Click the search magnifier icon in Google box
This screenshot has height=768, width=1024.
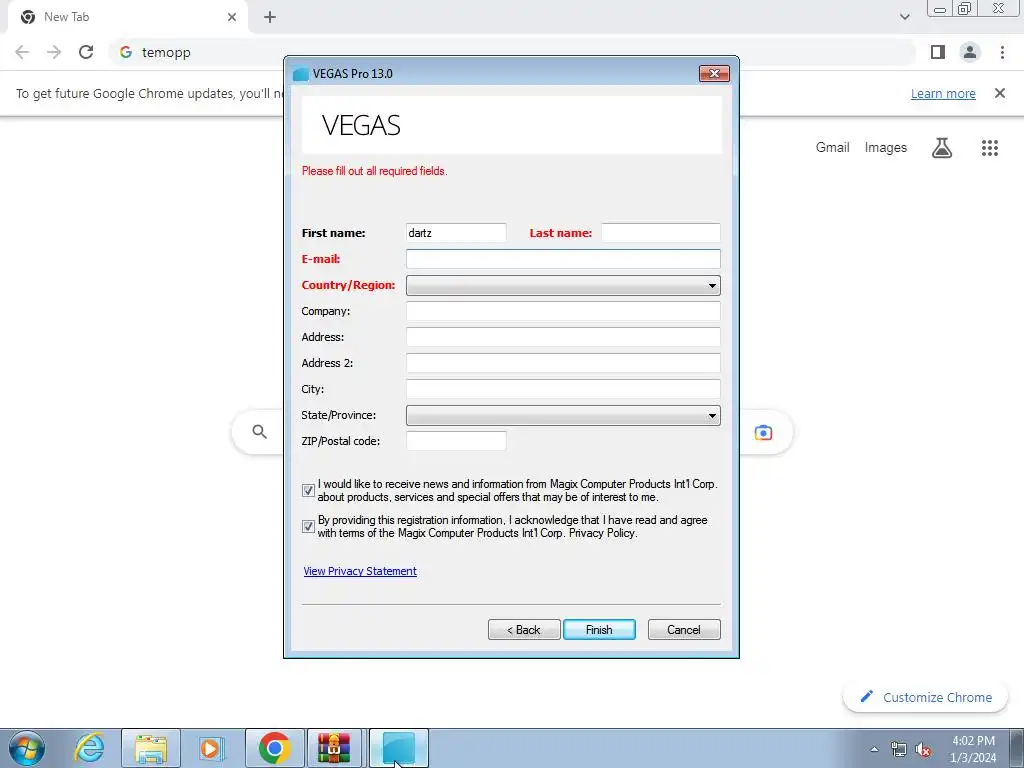pos(259,432)
